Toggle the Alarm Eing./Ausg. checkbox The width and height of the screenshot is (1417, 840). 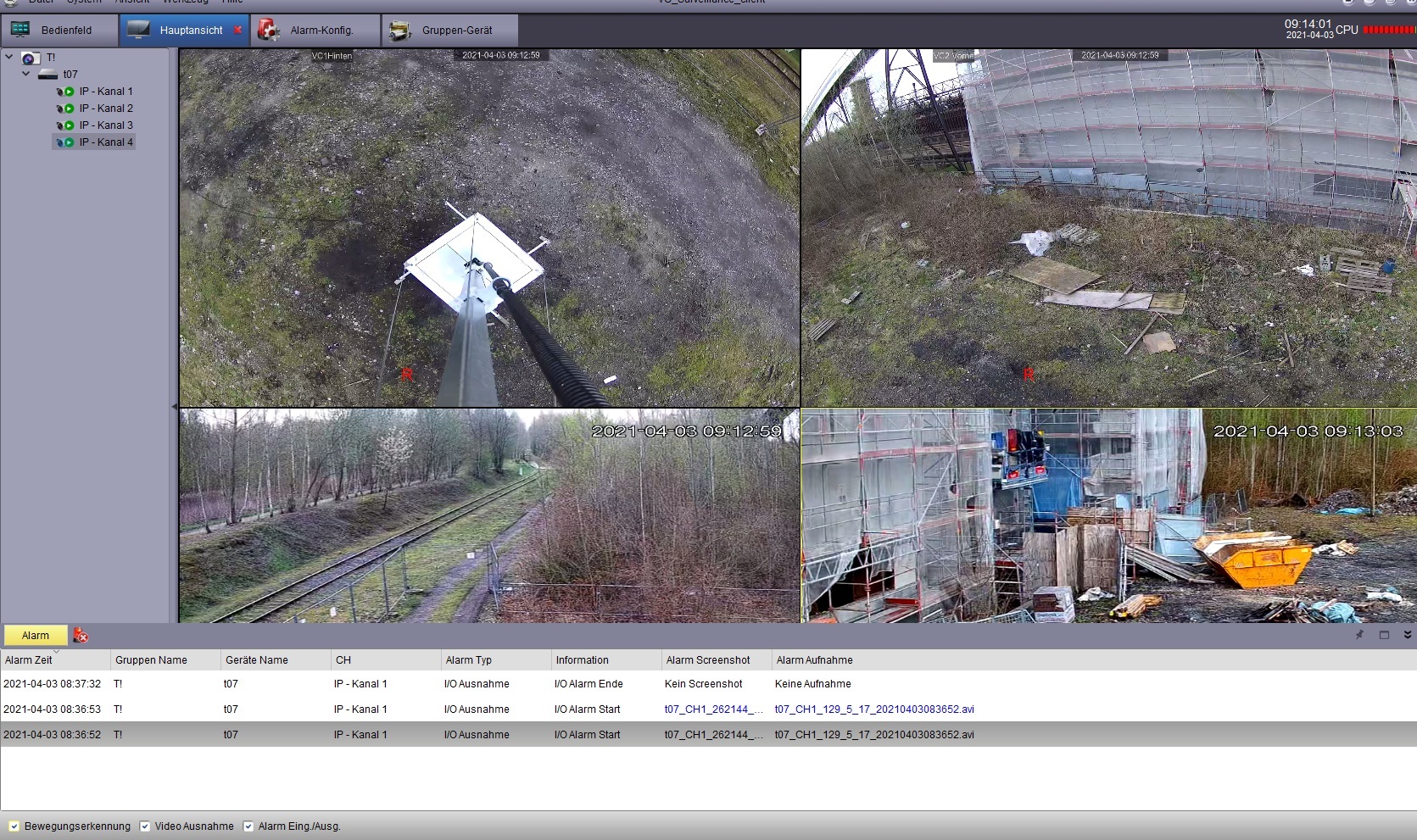pyautogui.click(x=248, y=826)
